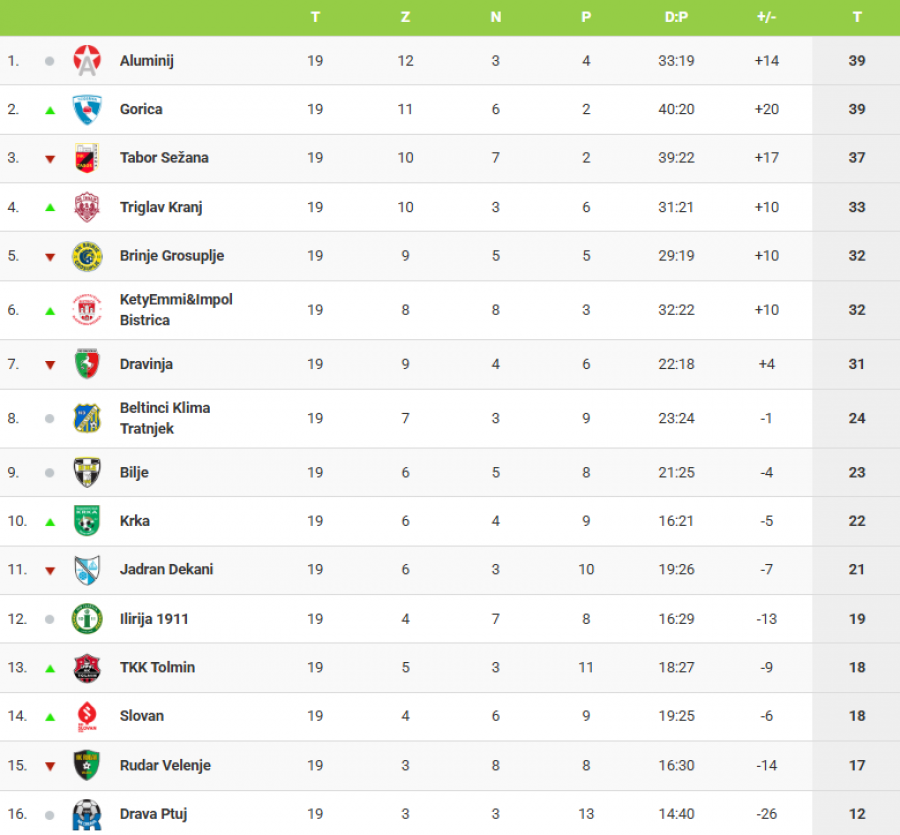900x835 pixels.
Task: Sort by the D:P goals column header
Action: tap(676, 17)
